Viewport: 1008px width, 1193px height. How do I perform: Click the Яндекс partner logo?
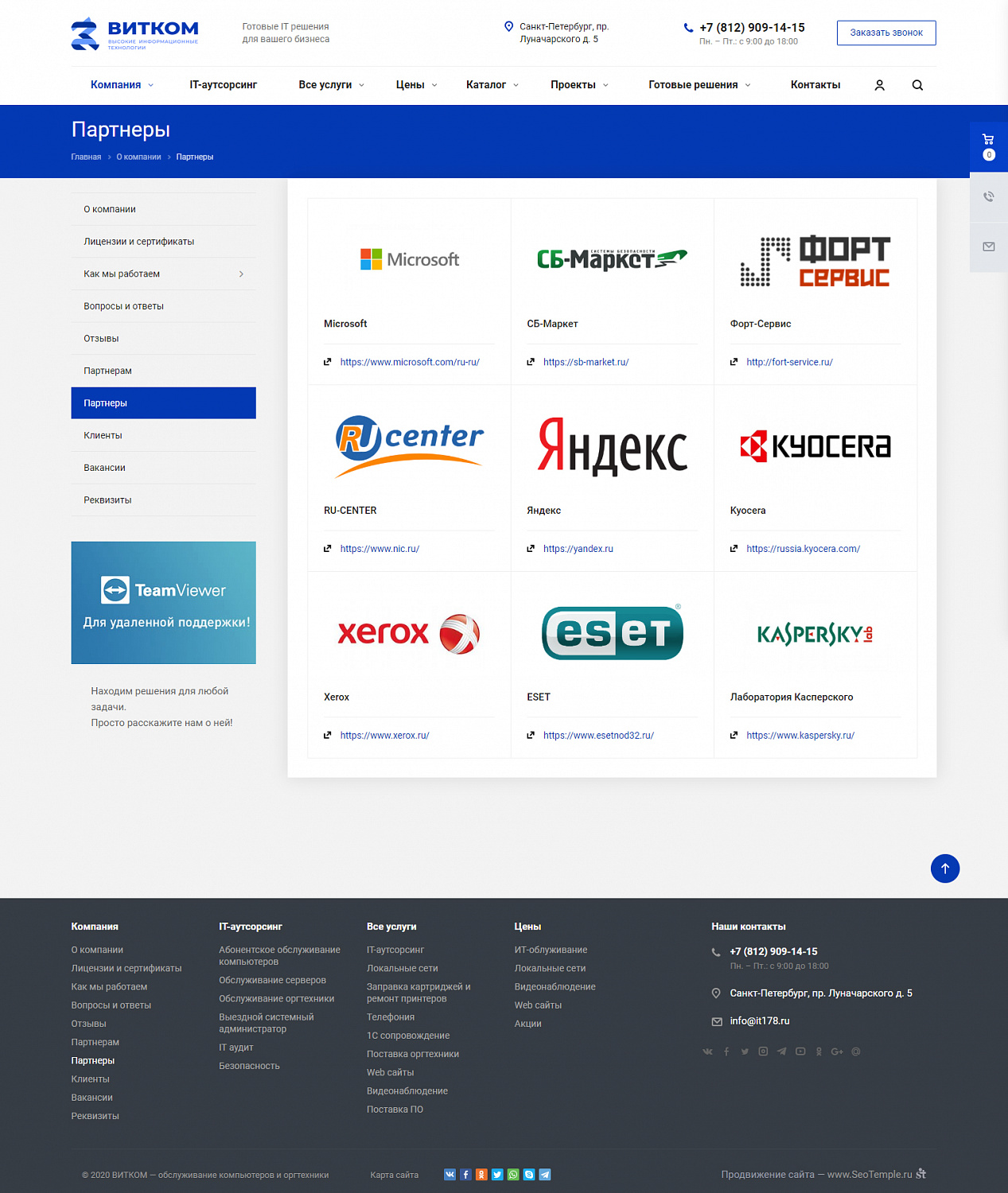(x=612, y=446)
